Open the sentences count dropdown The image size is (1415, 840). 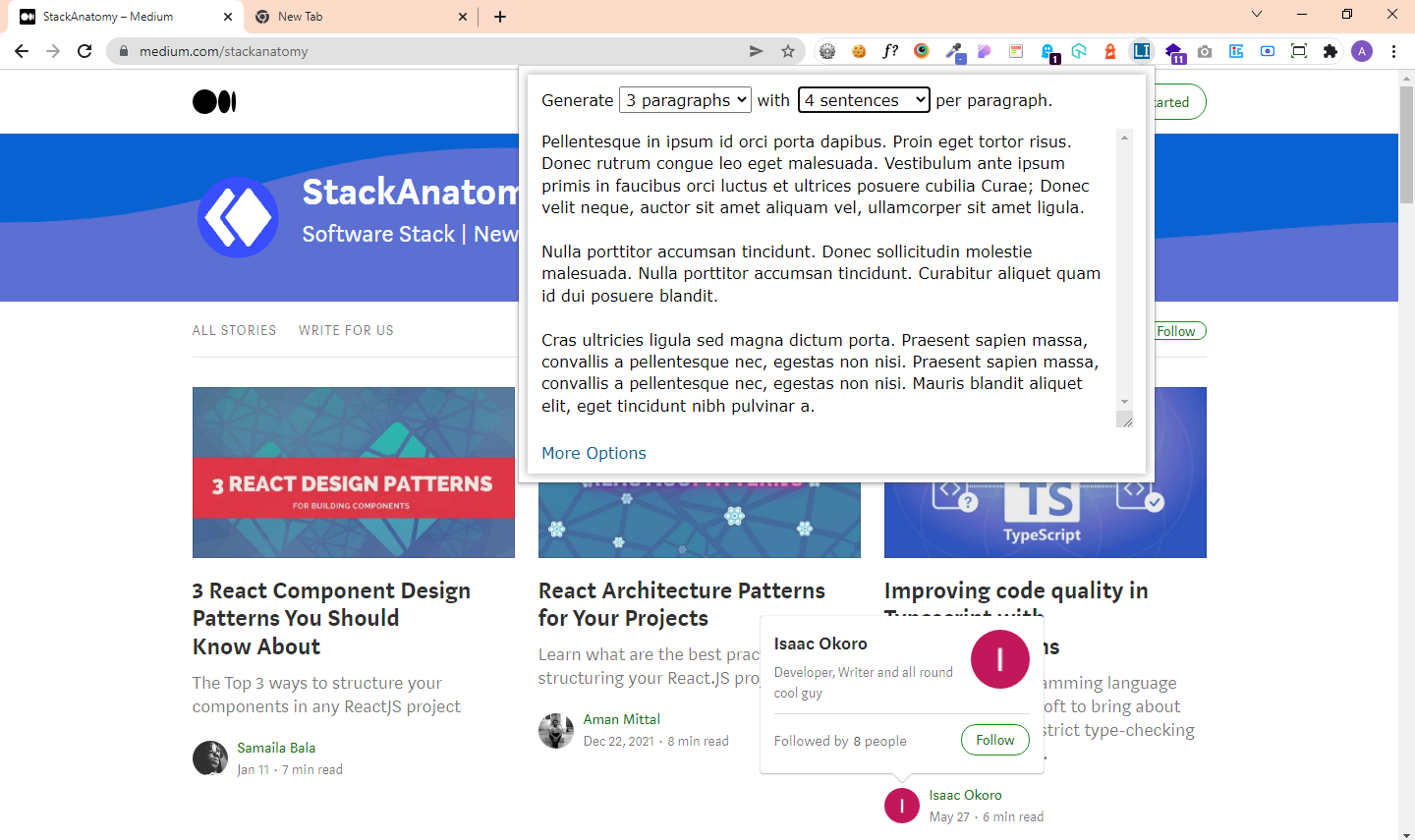coord(864,99)
